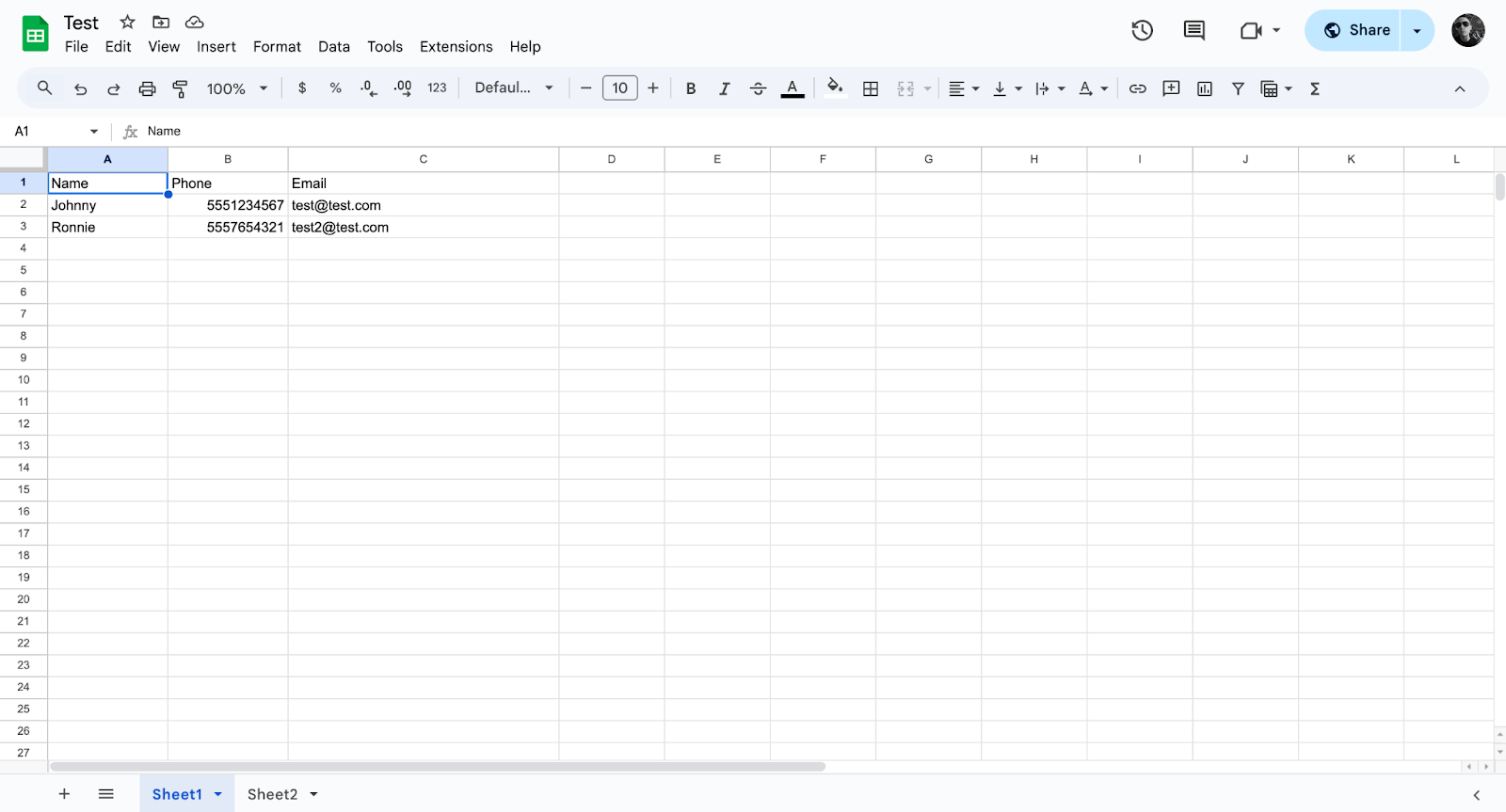Image resolution: width=1506 pixels, height=812 pixels.
Task: Open the font family dropdown
Action: tap(513, 88)
